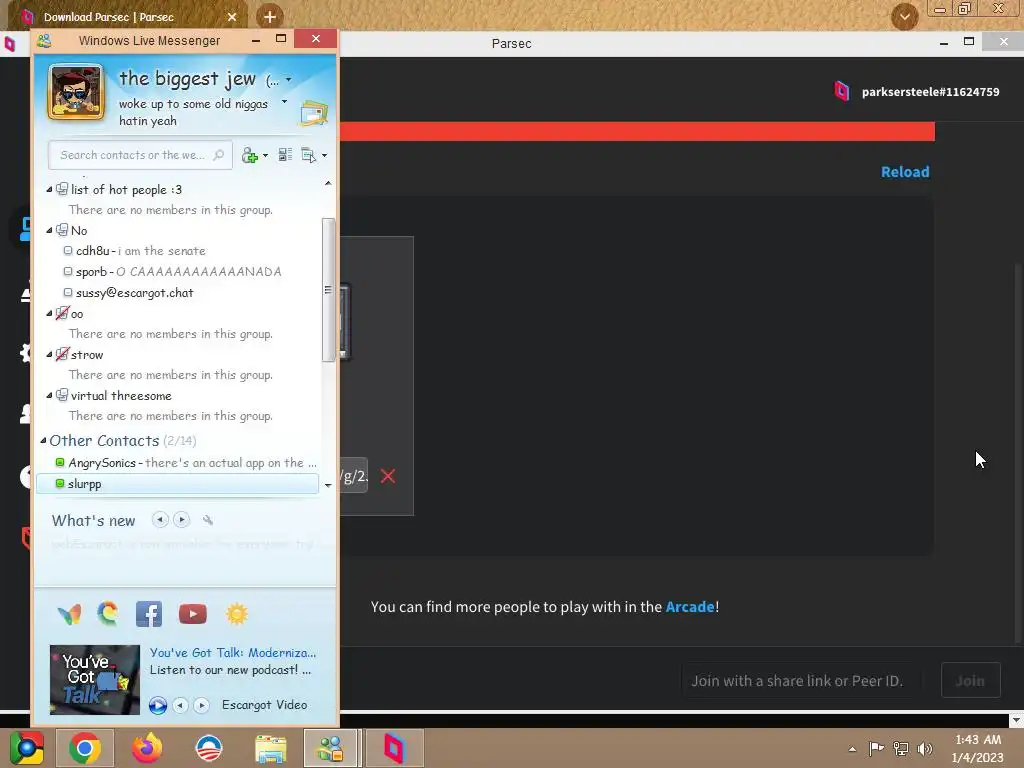Screen dimensions: 1024x768
Task: Click the Parsec logo beside the username
Action: 842,91
